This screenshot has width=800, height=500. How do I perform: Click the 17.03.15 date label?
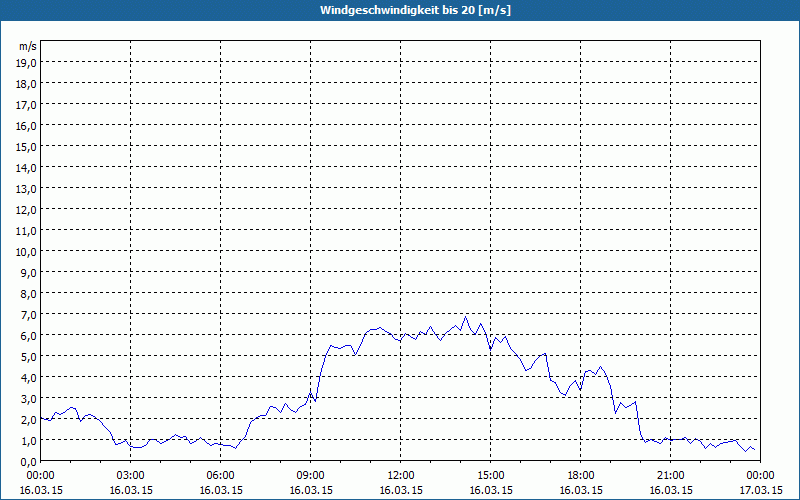[761, 490]
